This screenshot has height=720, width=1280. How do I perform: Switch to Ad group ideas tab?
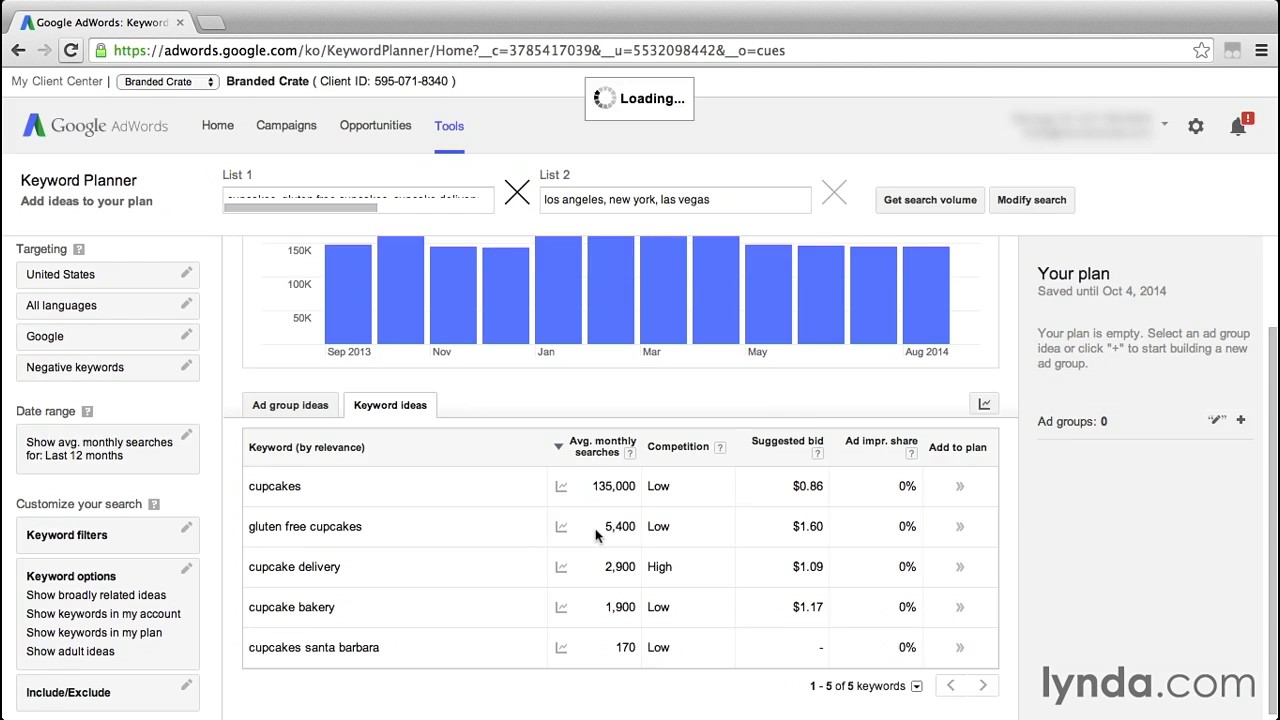(x=290, y=405)
